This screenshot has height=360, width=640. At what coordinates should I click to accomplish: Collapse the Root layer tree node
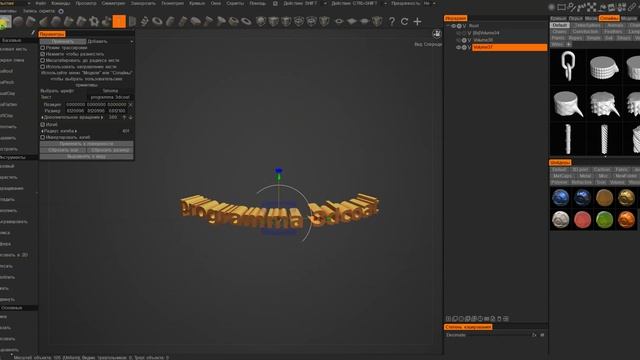(x=448, y=26)
